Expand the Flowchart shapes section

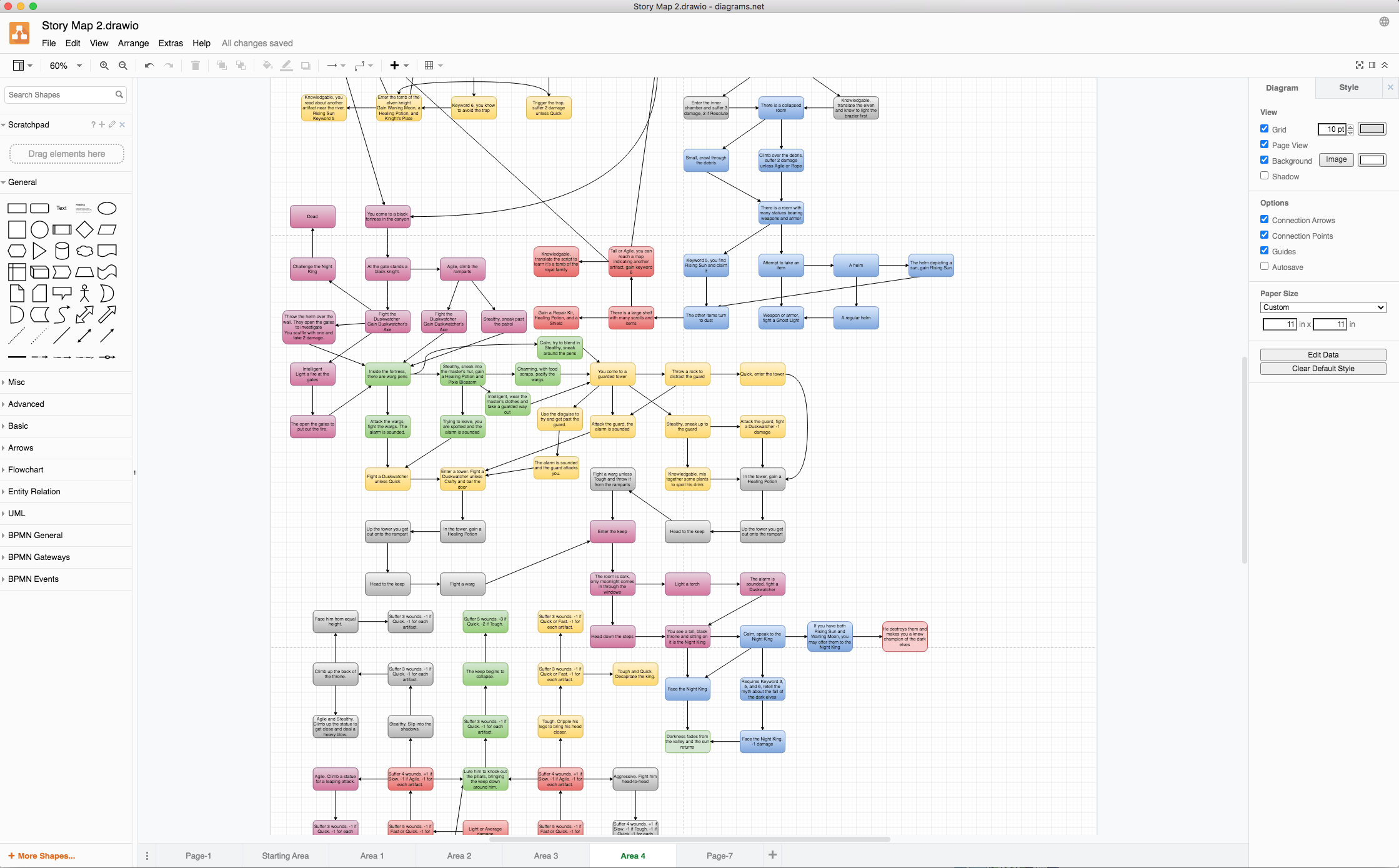pyautogui.click(x=26, y=469)
